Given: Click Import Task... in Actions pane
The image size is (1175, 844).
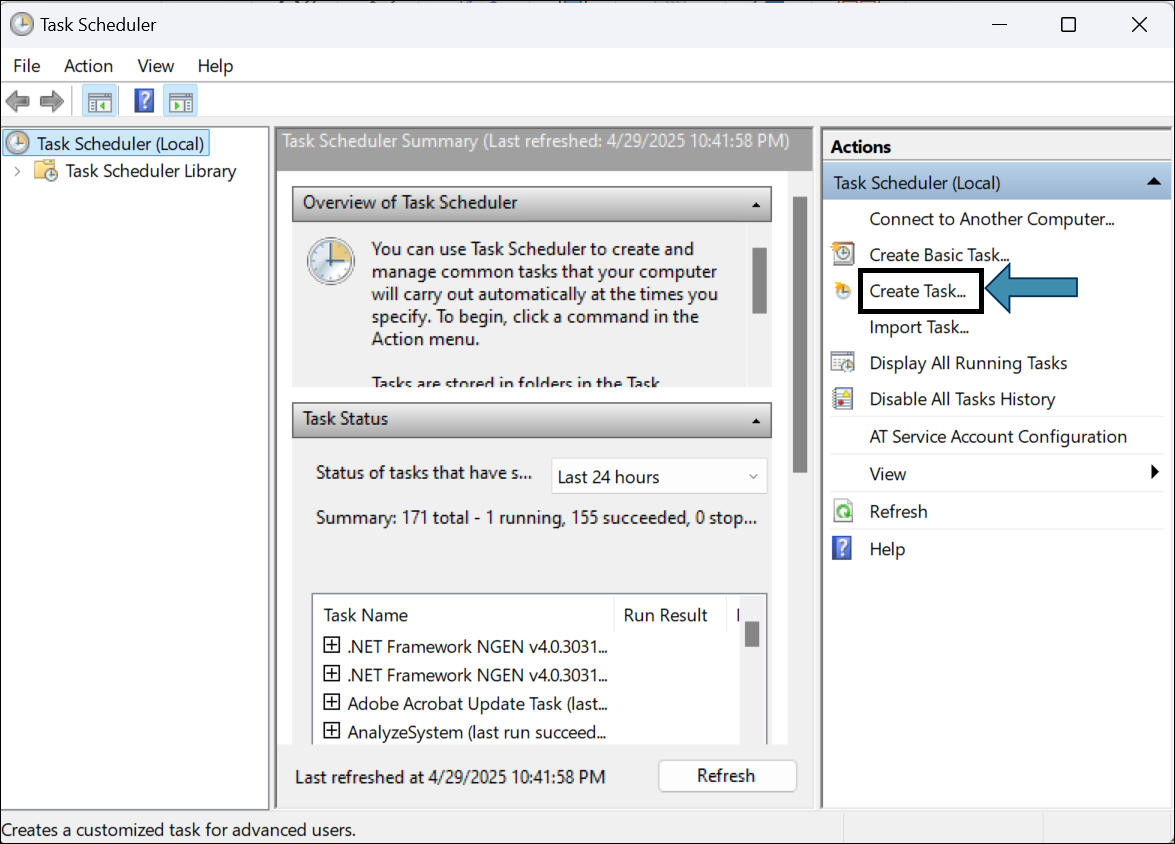Looking at the screenshot, I should tap(918, 327).
